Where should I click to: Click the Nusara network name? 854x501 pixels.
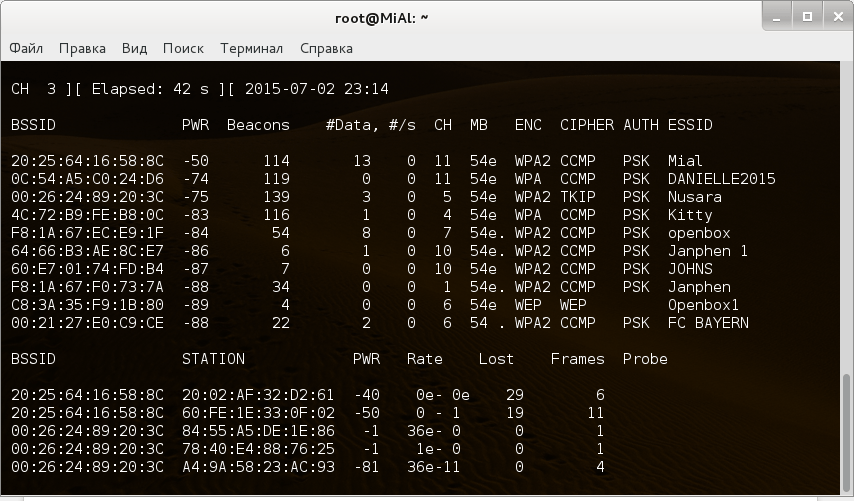pos(694,197)
